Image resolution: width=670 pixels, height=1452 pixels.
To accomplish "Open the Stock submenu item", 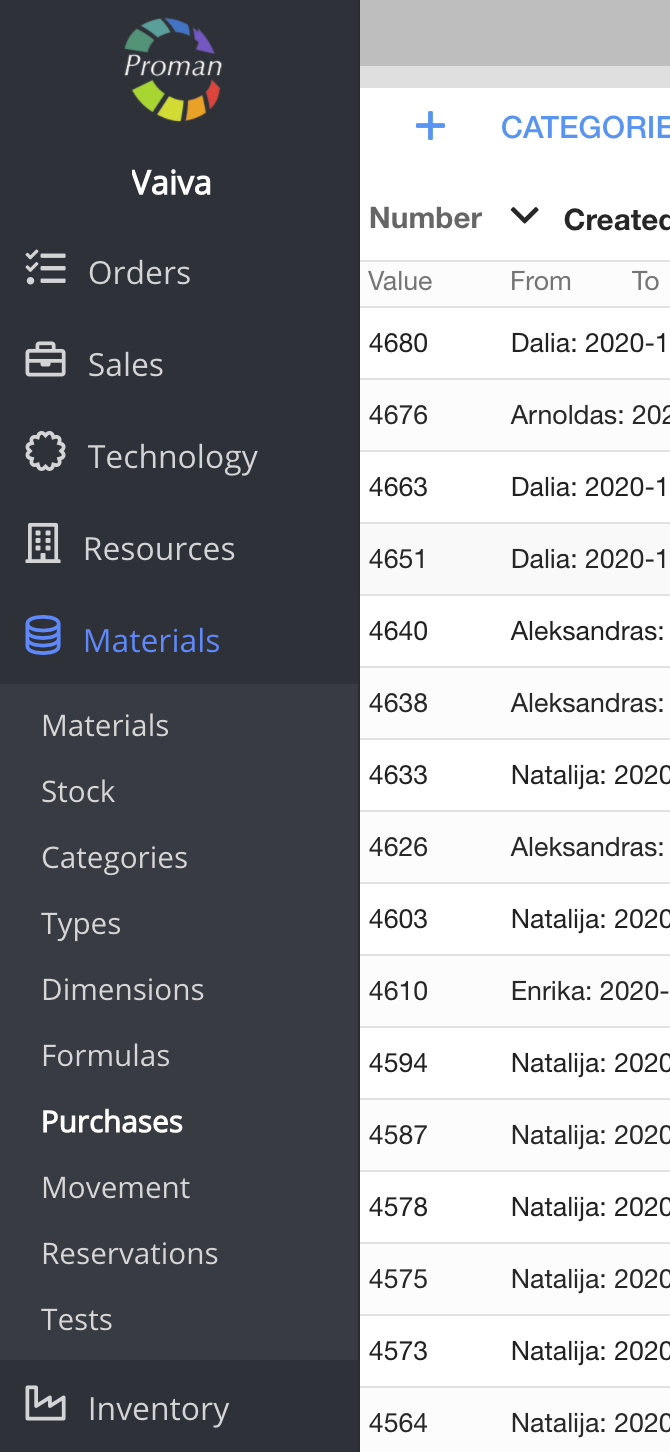I will coord(78,791).
